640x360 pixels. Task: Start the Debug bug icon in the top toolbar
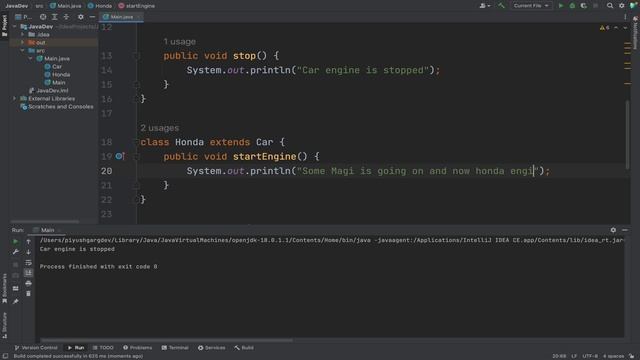[x=572, y=6]
